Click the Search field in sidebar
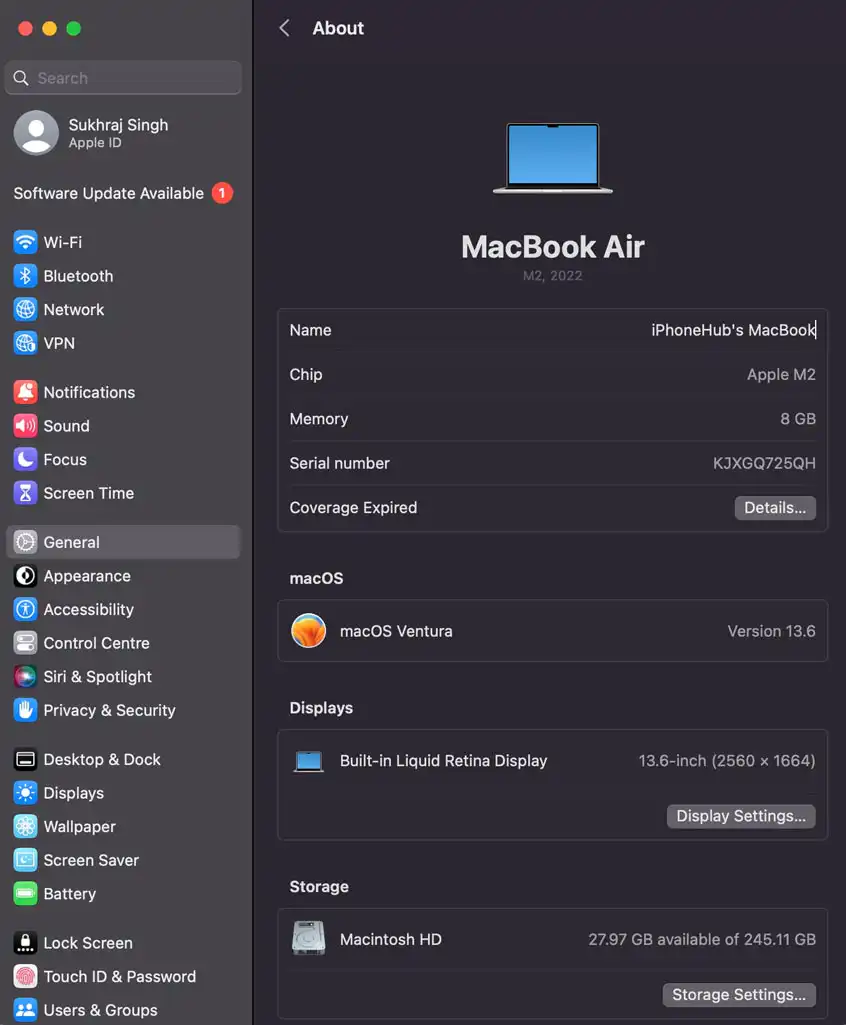846x1025 pixels. coord(124,78)
